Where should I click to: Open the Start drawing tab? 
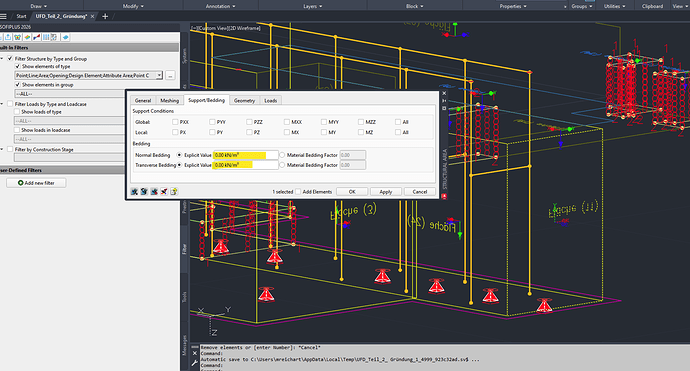point(21,16)
